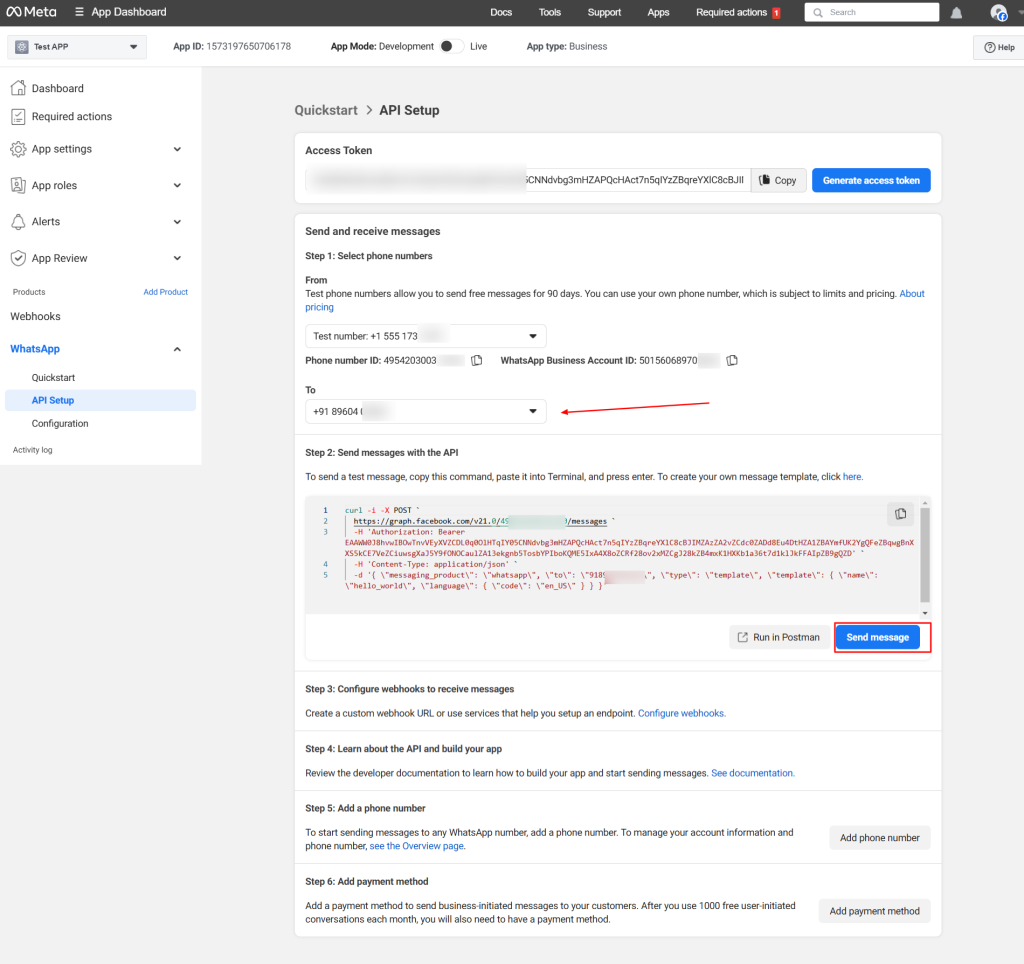Open the see the Overview page link
1024x964 pixels.
click(x=417, y=846)
